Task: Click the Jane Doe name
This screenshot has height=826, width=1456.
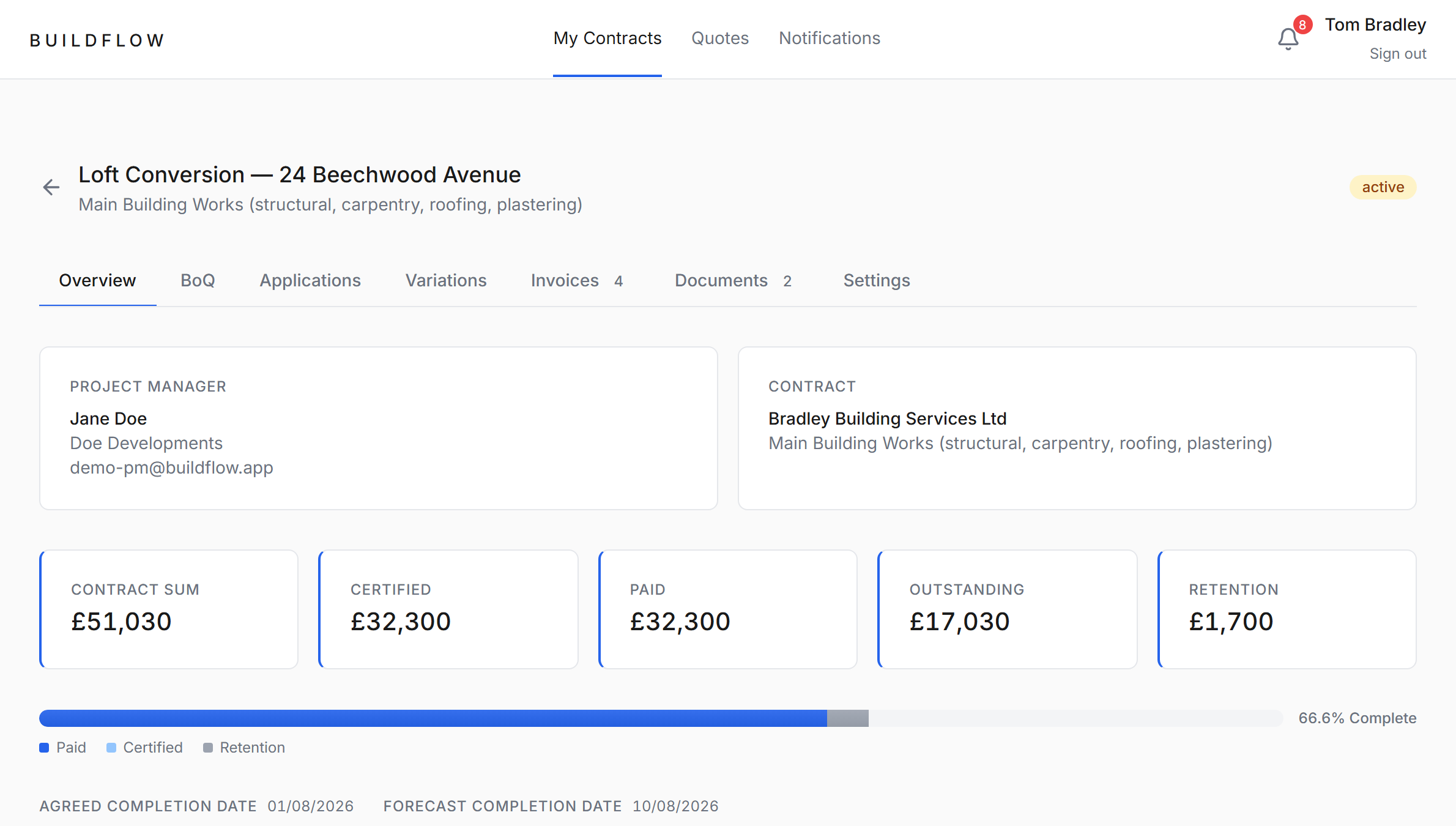Action: click(108, 419)
